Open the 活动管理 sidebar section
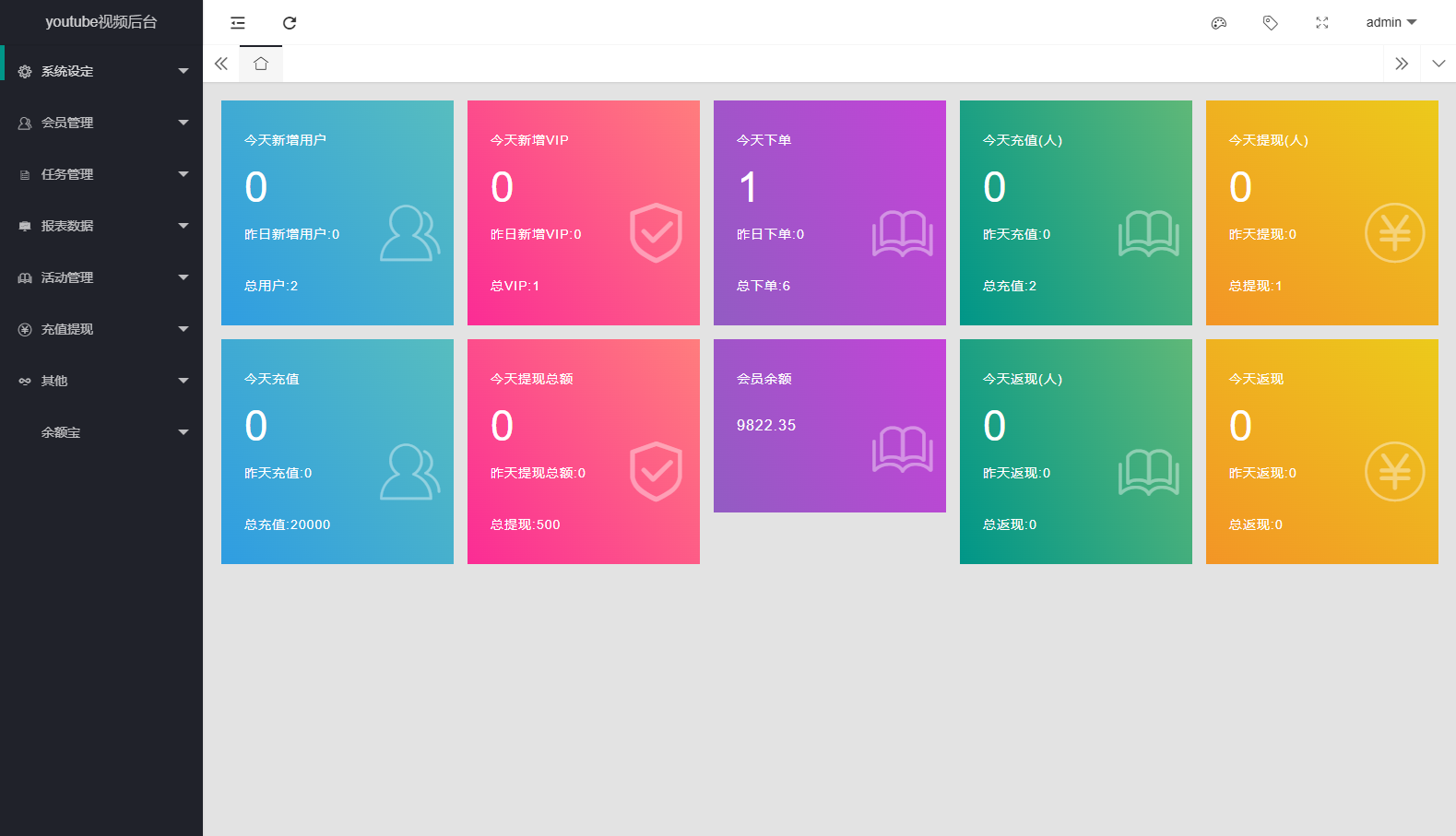Viewport: 1456px width, 836px height. [x=101, y=277]
